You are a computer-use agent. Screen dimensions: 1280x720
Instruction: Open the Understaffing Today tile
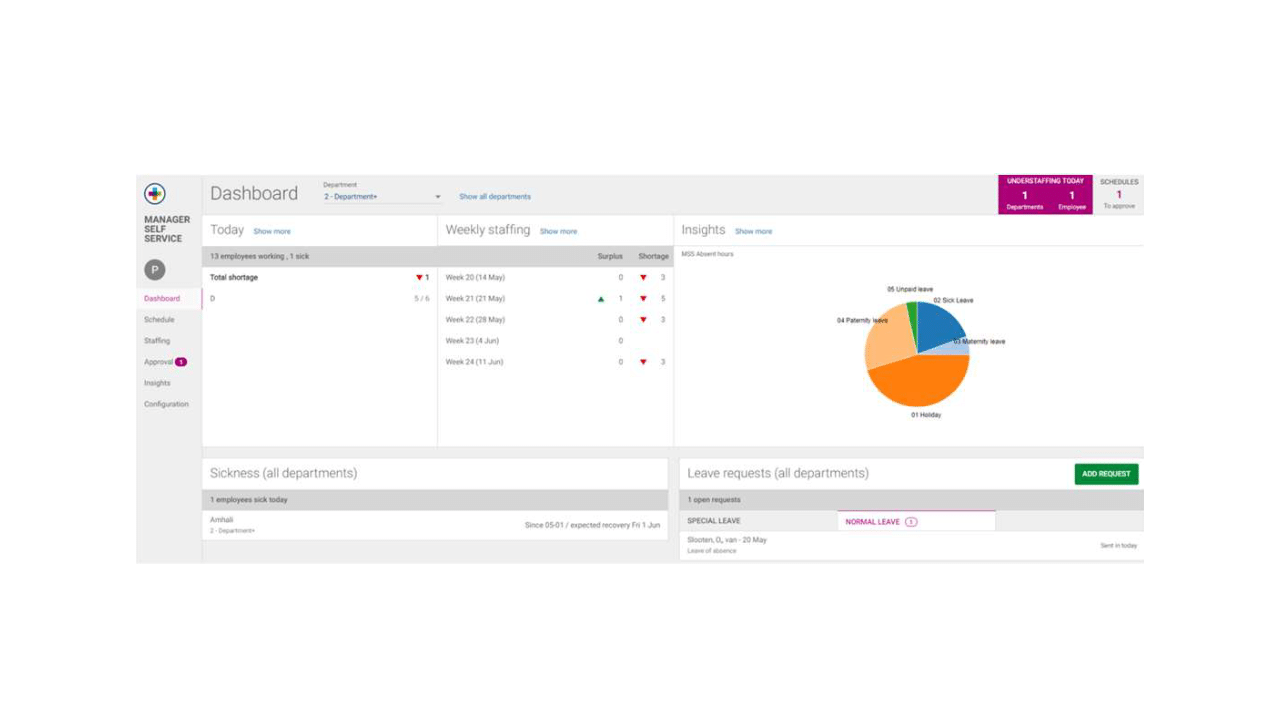pos(1046,194)
